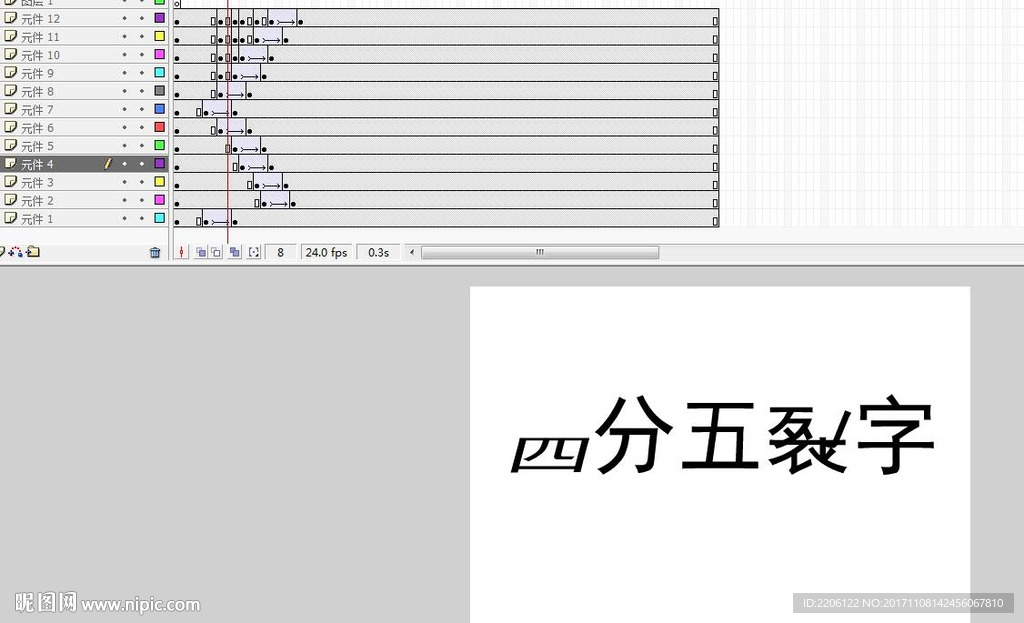Viewport: 1024px width, 623px height.
Task: Click the layer icon of 元件 11
Action: (10, 37)
